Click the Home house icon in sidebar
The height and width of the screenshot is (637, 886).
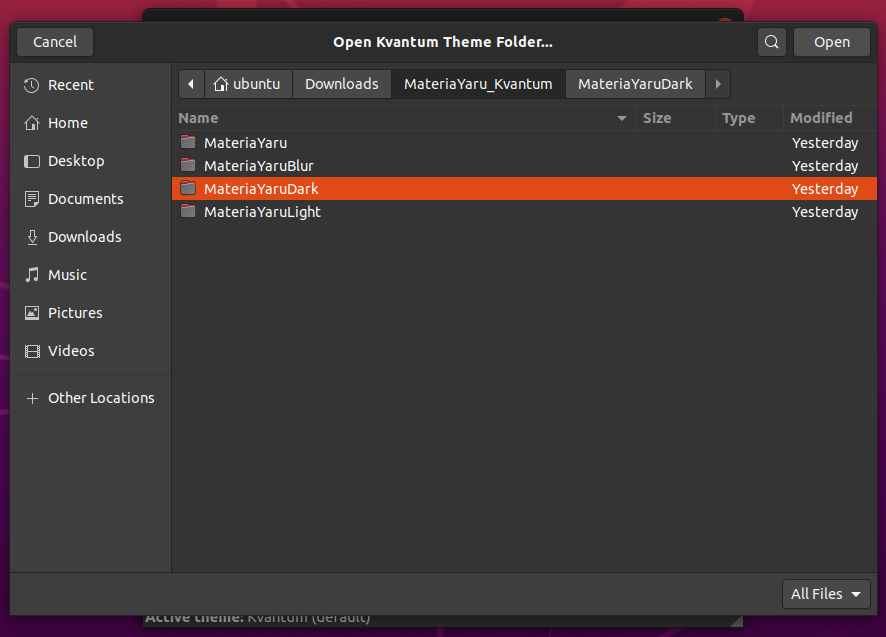32,123
